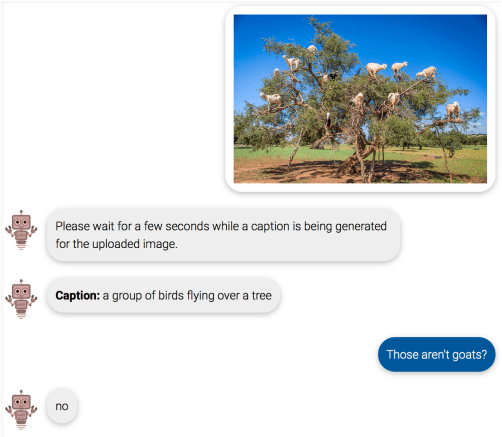Select the caption message bubble
Image resolution: width=502 pixels, height=437 pixels.
[163, 295]
